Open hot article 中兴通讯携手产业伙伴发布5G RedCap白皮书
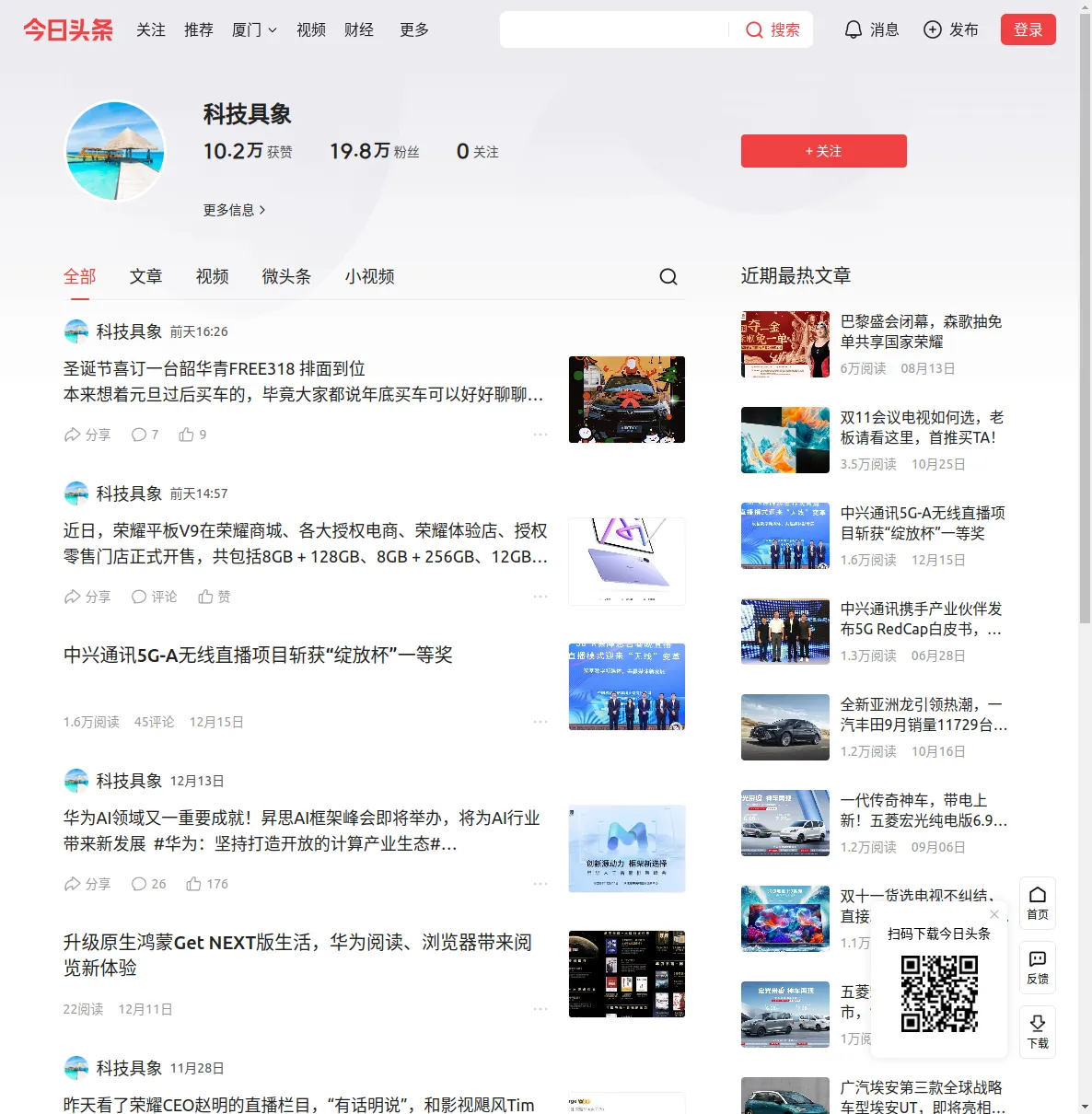Viewport: 1092px width, 1114px height. click(x=922, y=619)
